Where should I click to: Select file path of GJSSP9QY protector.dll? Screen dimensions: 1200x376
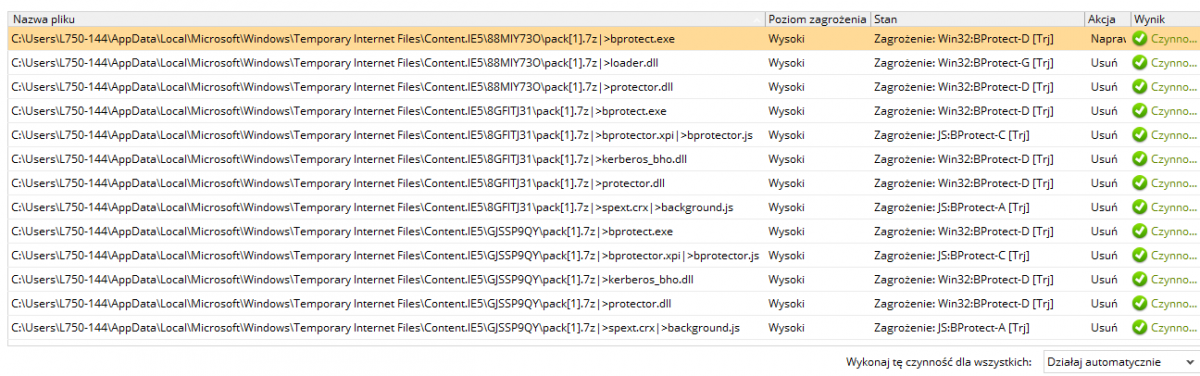coord(341,303)
